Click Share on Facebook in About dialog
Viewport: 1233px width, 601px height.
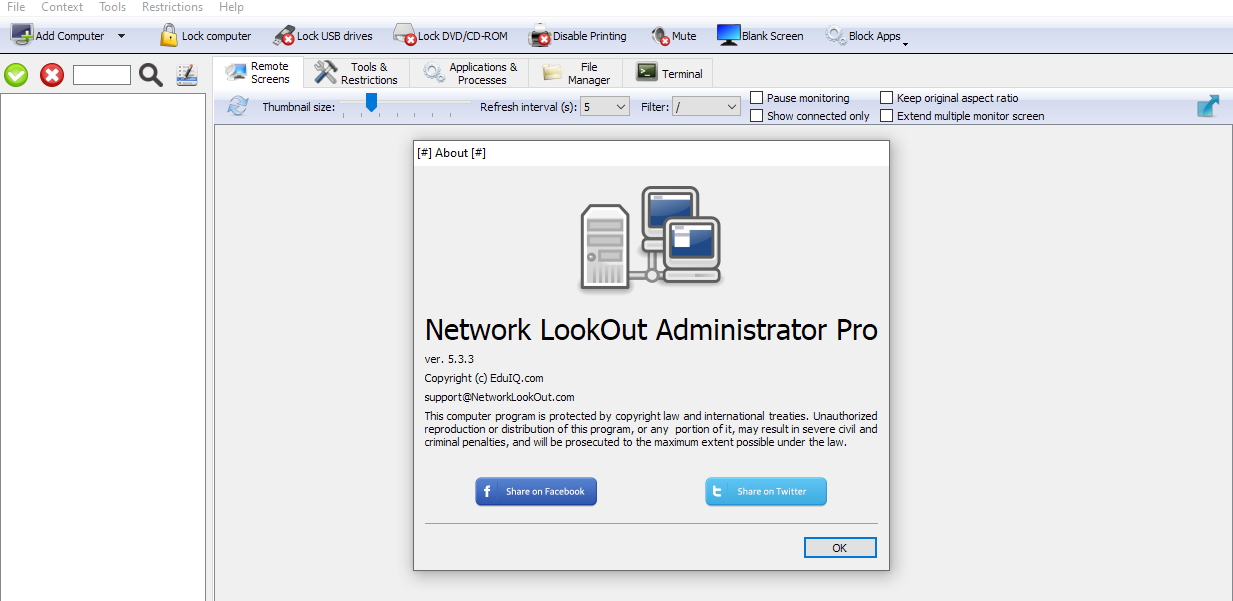click(536, 491)
